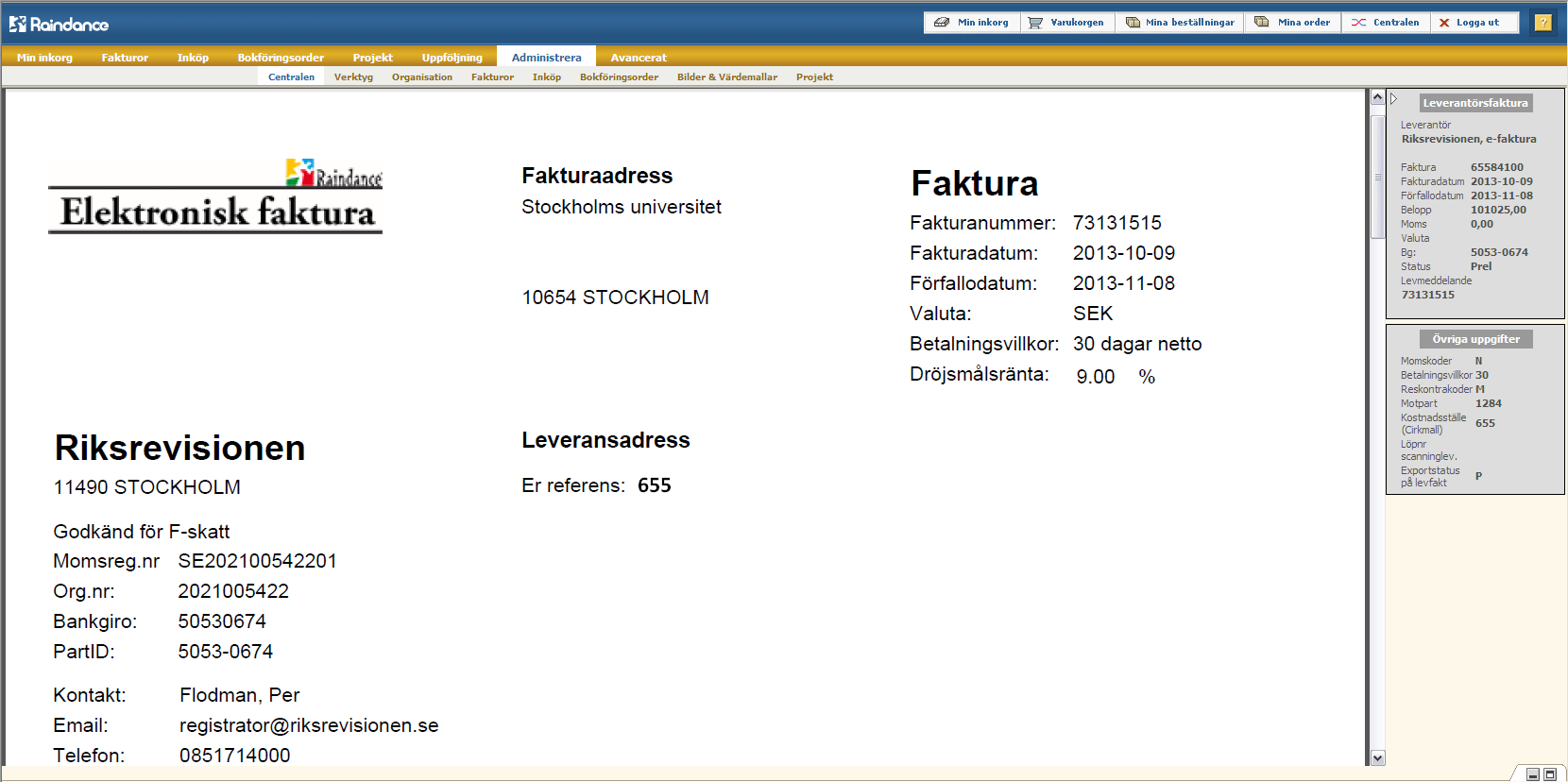Viewport: 1568px width, 782px height.
Task: Open the Avancerat main menu tab
Action: point(639,58)
